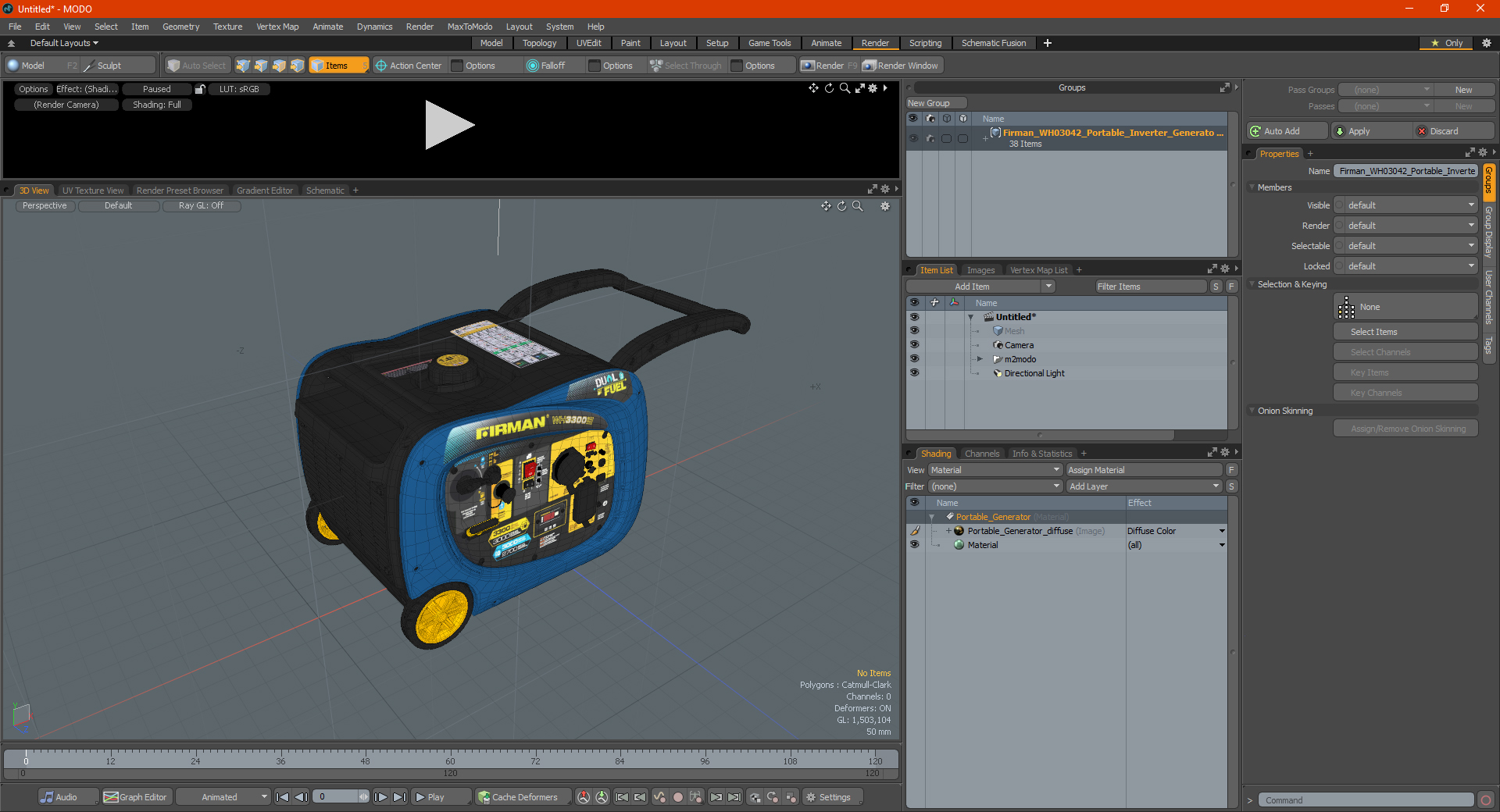This screenshot has height=812, width=1500.
Task: Toggle the Select Through Options checkbox
Action: [x=737, y=66]
